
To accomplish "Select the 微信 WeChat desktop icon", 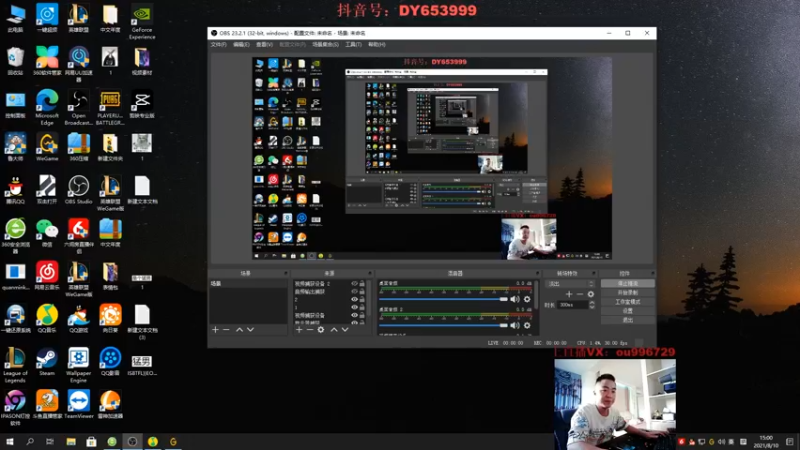I will [47, 233].
